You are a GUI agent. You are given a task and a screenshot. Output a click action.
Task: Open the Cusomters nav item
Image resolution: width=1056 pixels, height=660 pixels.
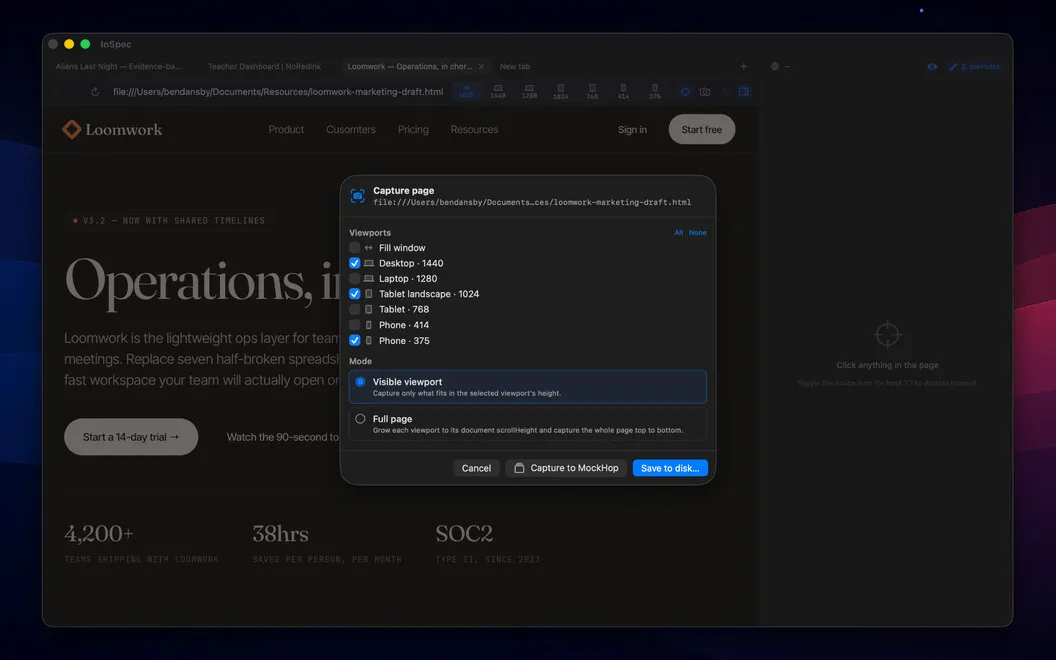[351, 129]
